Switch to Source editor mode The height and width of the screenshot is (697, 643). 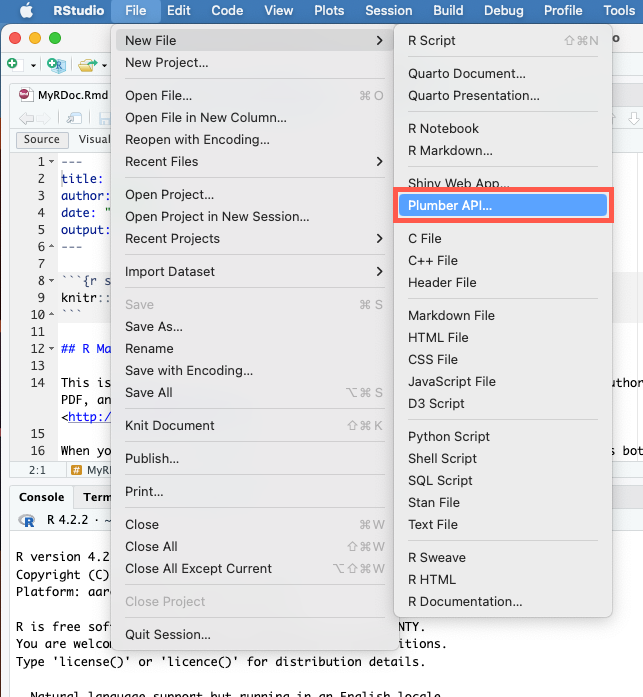(42, 140)
